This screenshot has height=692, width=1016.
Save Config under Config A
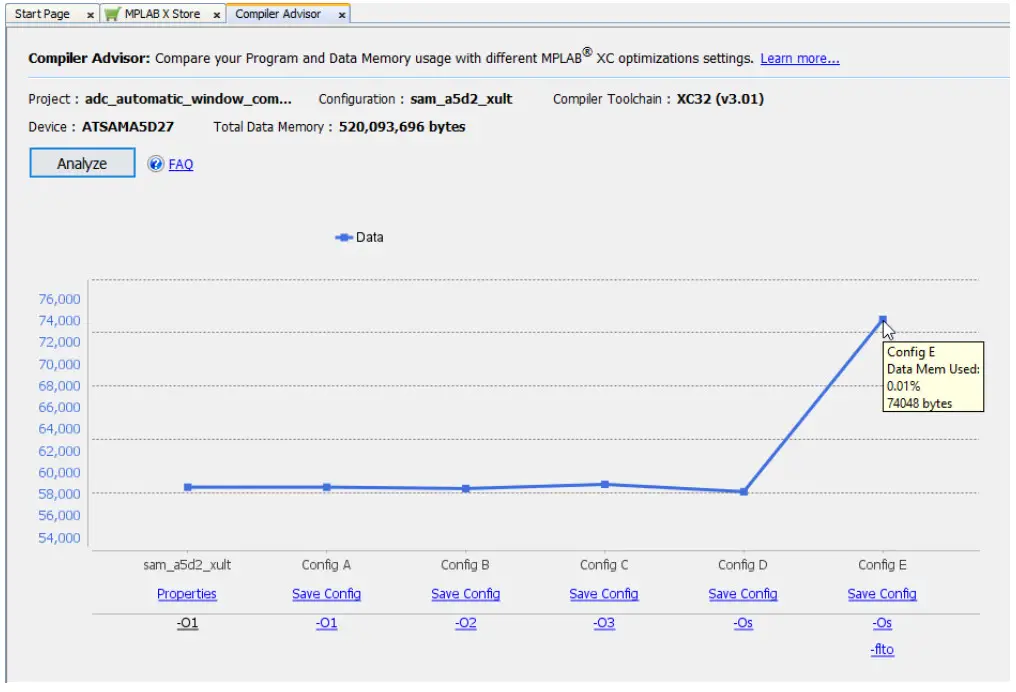[326, 594]
